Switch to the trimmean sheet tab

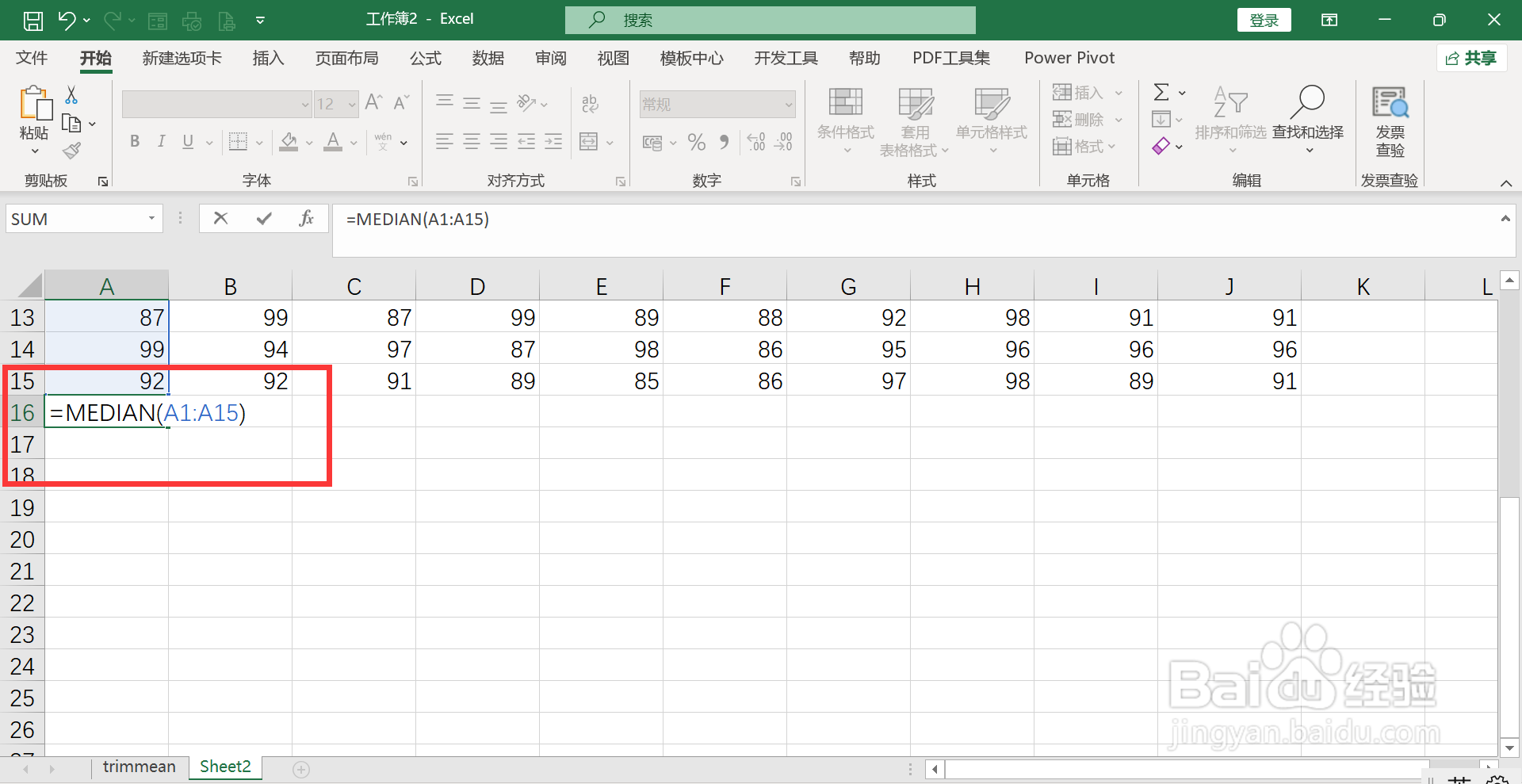(140, 767)
